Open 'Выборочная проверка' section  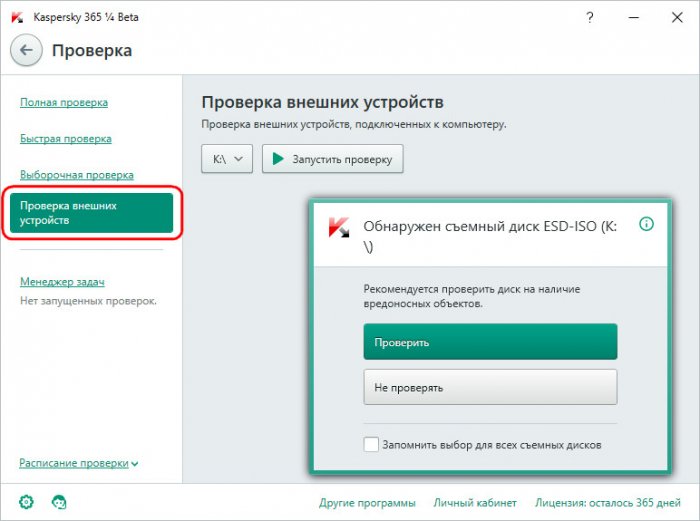point(77,175)
